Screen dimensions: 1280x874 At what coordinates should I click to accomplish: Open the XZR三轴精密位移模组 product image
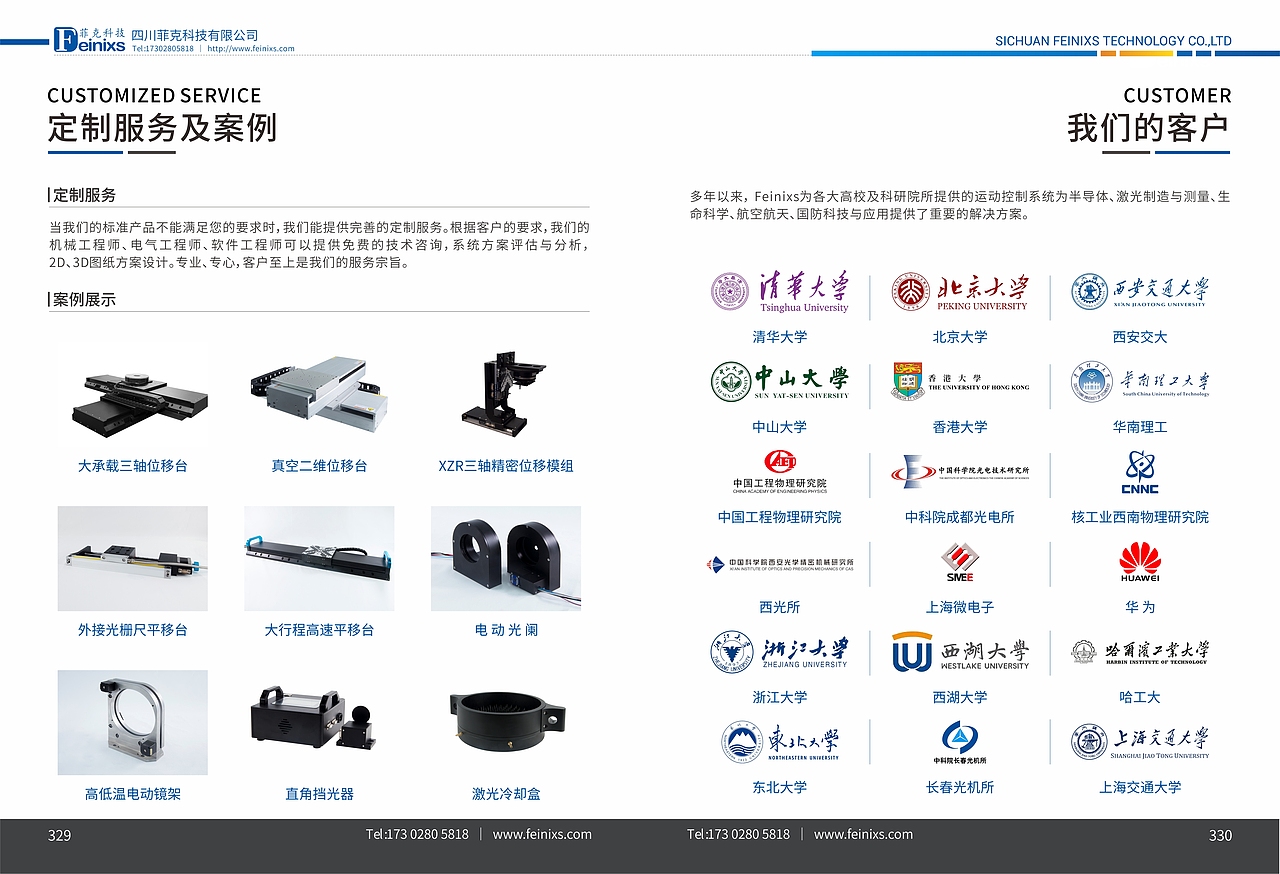[x=506, y=392]
